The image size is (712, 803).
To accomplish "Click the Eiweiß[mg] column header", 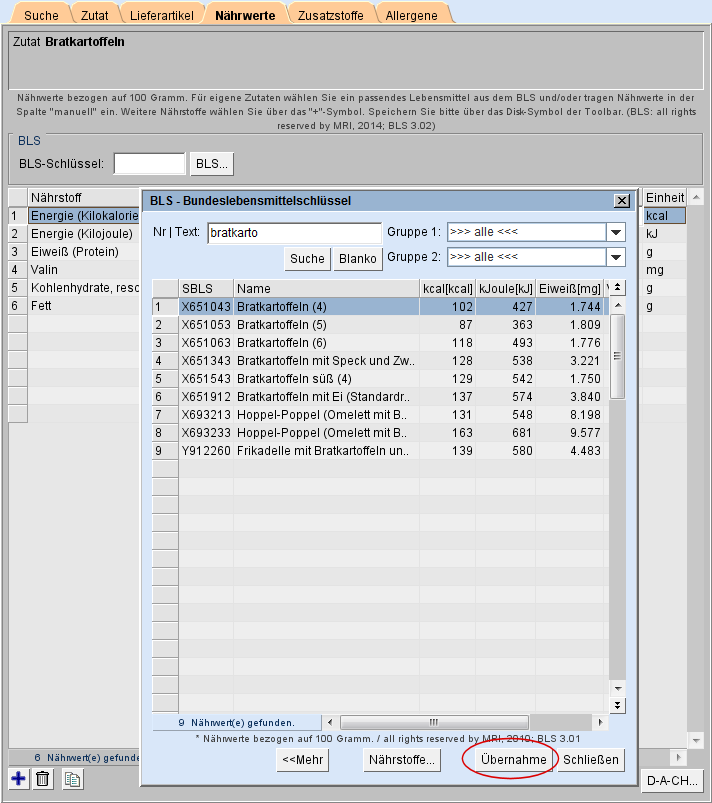I will pyautogui.click(x=570, y=288).
